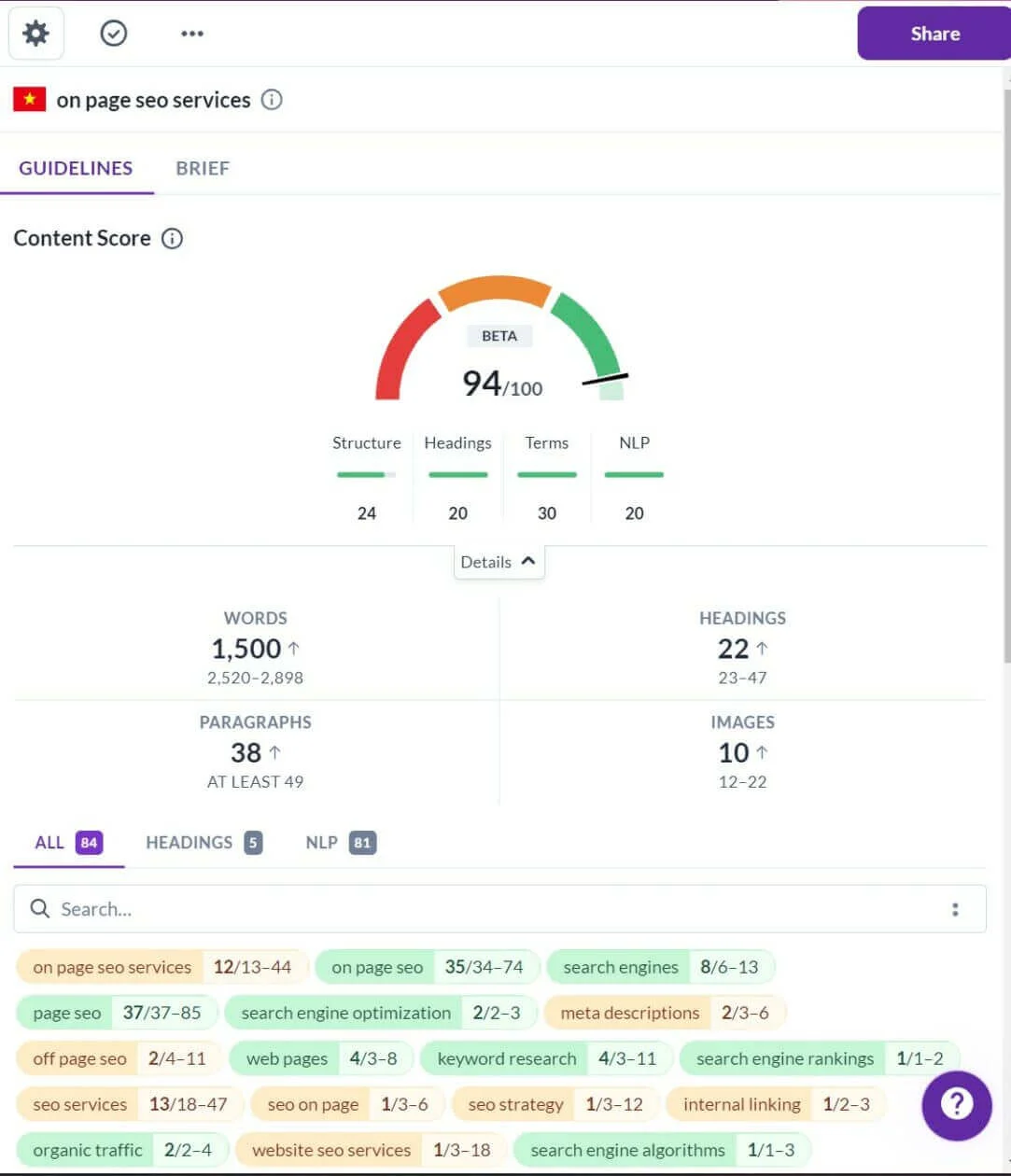Open the three-dot more options menu
Screen dimensions: 1011x1176
(x=191, y=33)
